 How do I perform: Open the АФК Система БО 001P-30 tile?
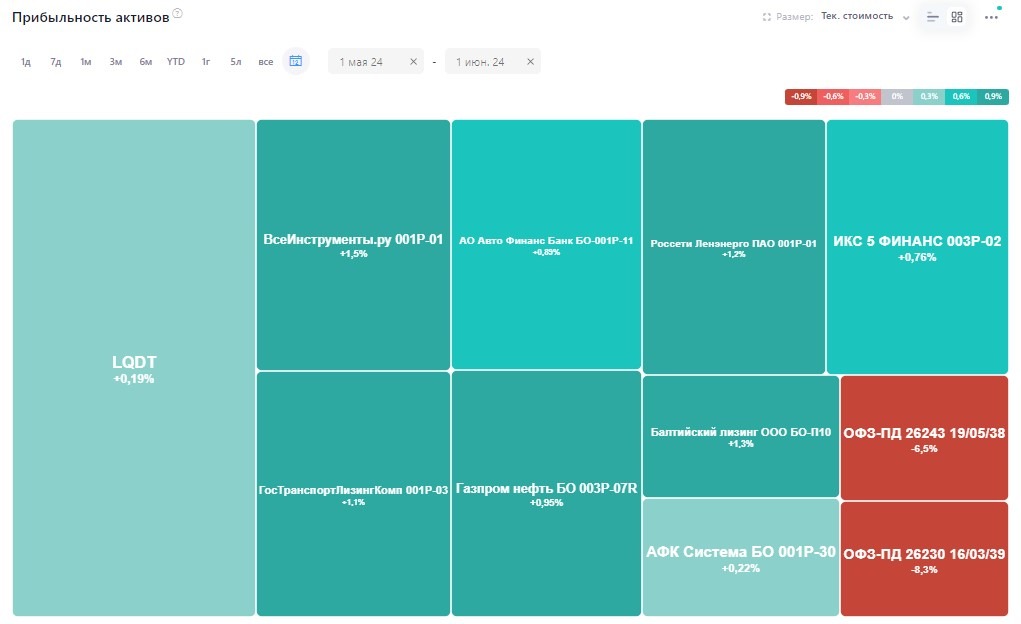741,557
